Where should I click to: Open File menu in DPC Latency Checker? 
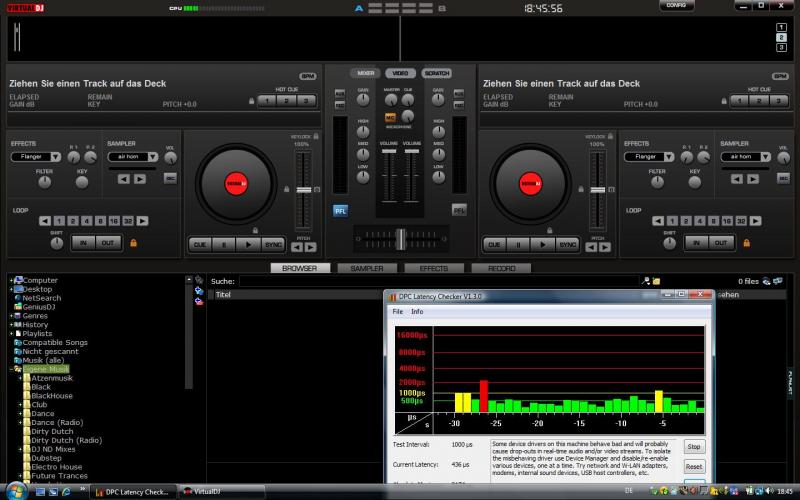(397, 311)
